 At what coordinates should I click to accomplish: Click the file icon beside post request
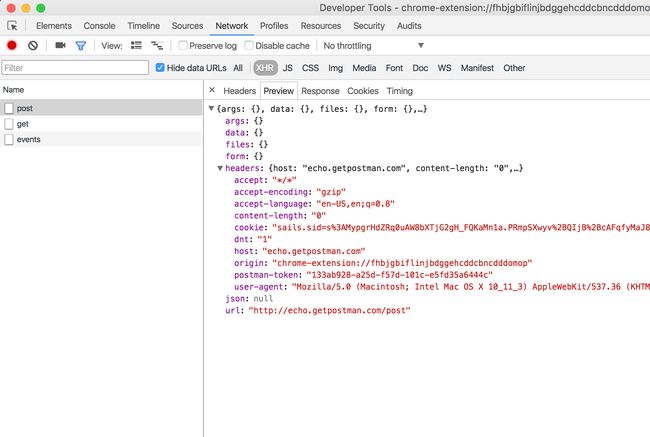click(x=9, y=108)
